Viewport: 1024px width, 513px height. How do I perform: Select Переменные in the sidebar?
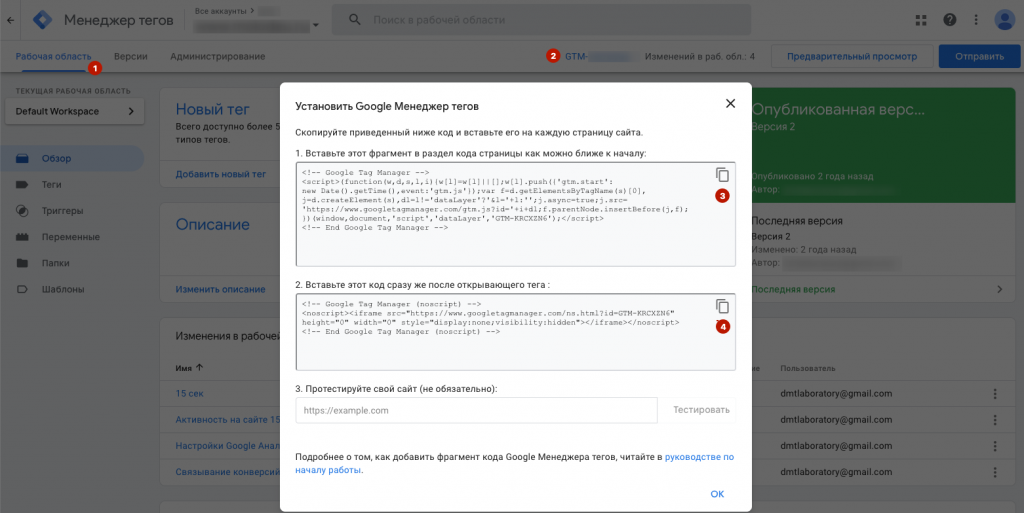coord(71,237)
